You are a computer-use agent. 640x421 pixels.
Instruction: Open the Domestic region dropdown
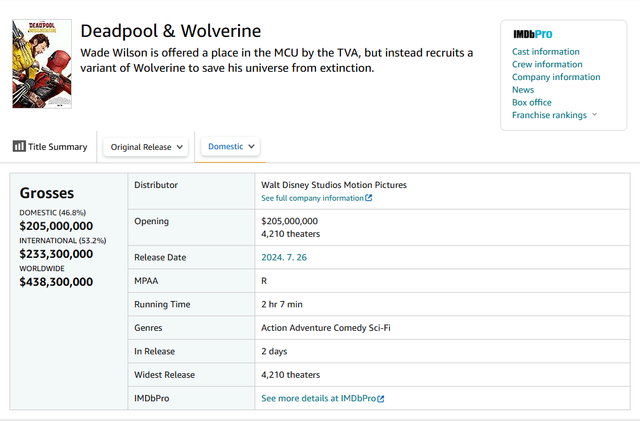click(x=231, y=146)
